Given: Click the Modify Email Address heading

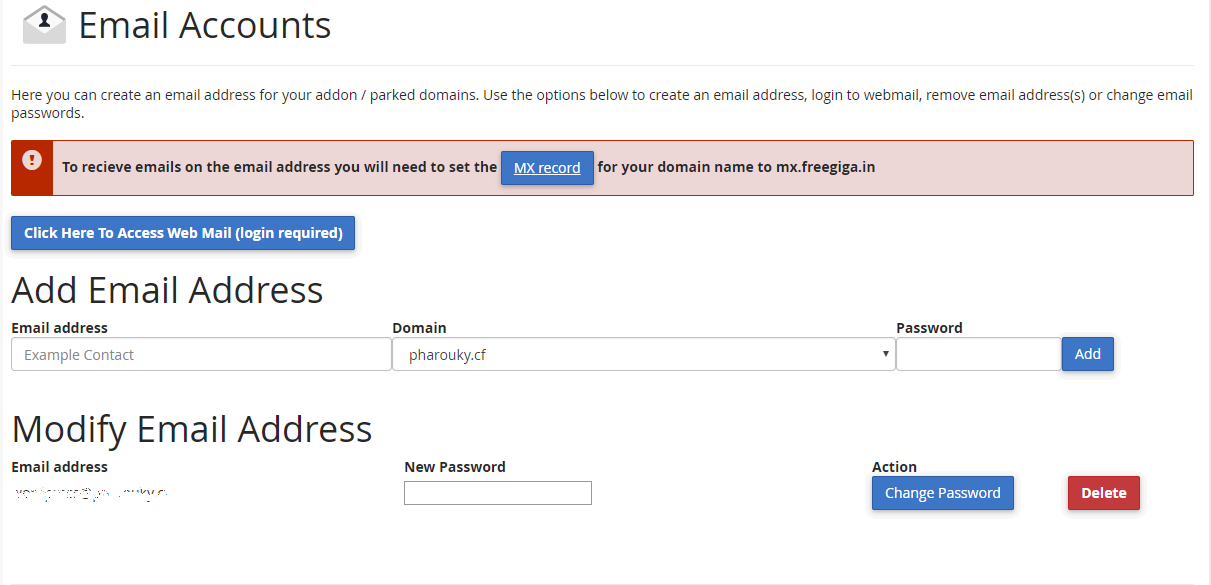Looking at the screenshot, I should point(192,429).
